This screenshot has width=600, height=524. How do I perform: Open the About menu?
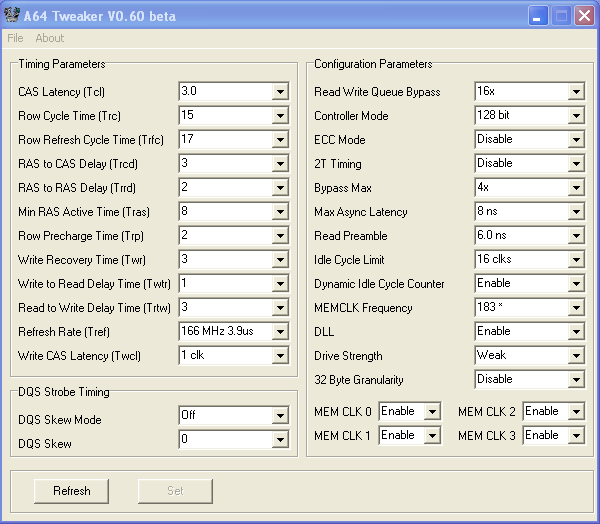click(x=49, y=38)
